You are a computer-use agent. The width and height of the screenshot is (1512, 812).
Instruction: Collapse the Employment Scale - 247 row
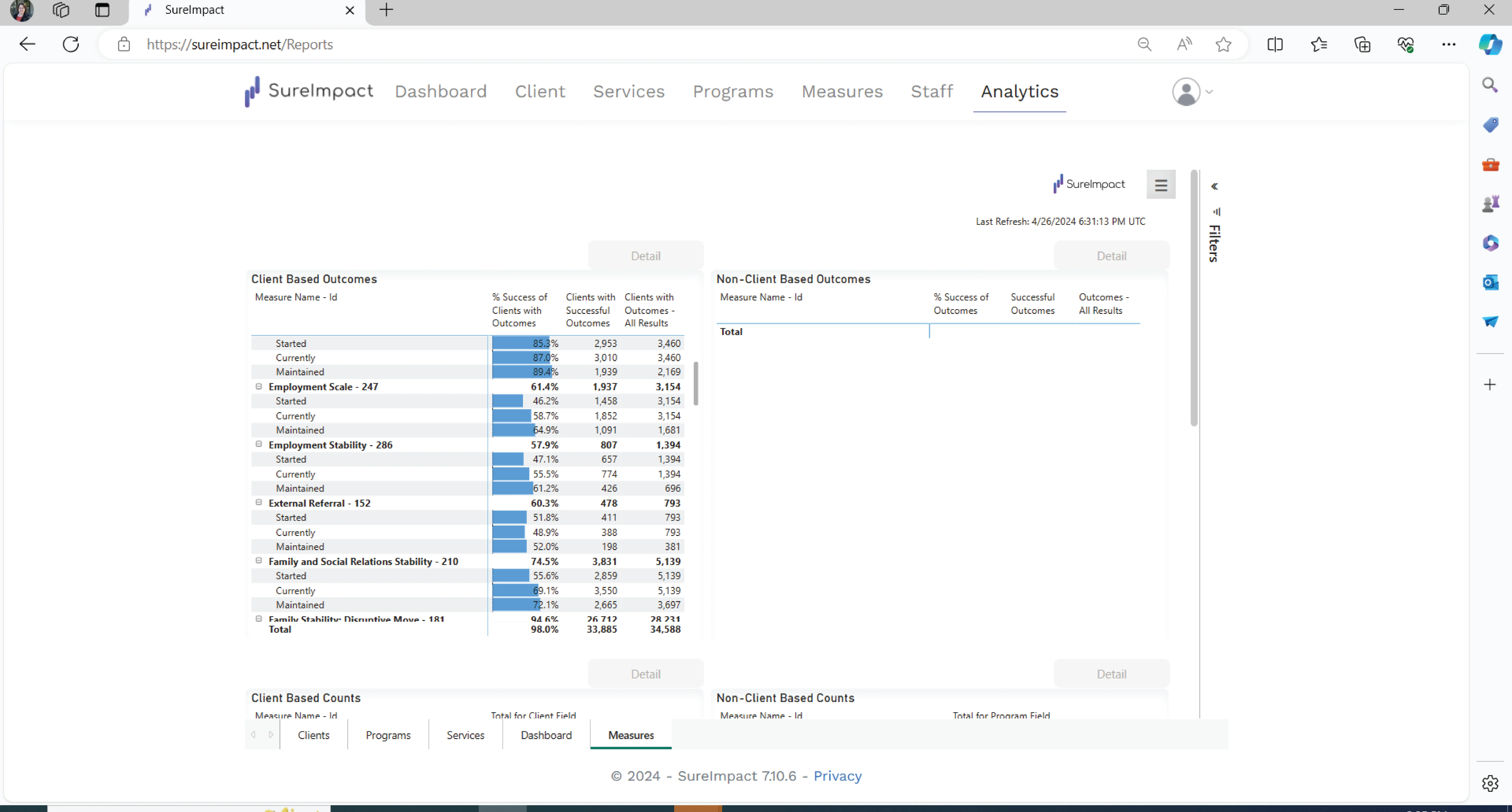[x=259, y=387]
